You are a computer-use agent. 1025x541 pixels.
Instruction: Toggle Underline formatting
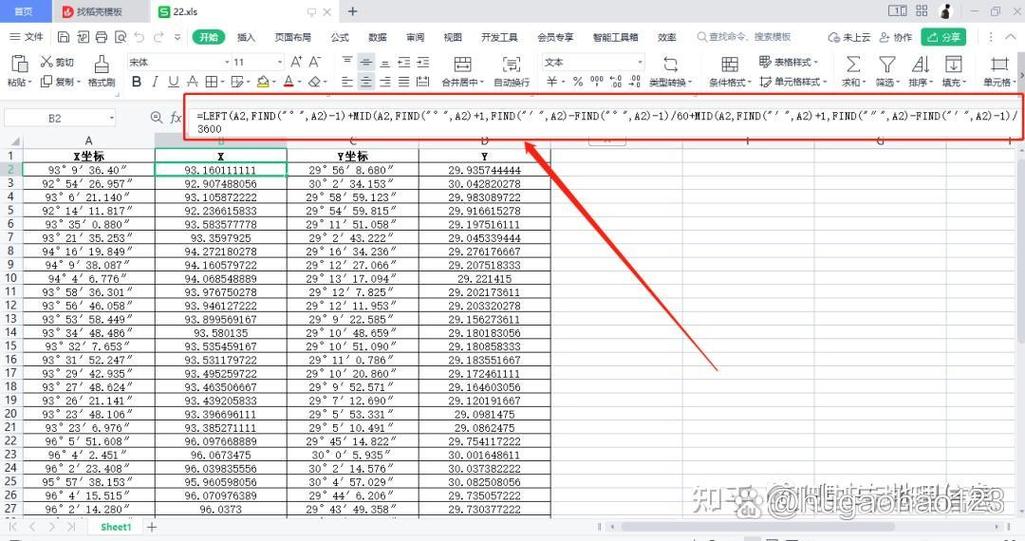click(x=173, y=82)
